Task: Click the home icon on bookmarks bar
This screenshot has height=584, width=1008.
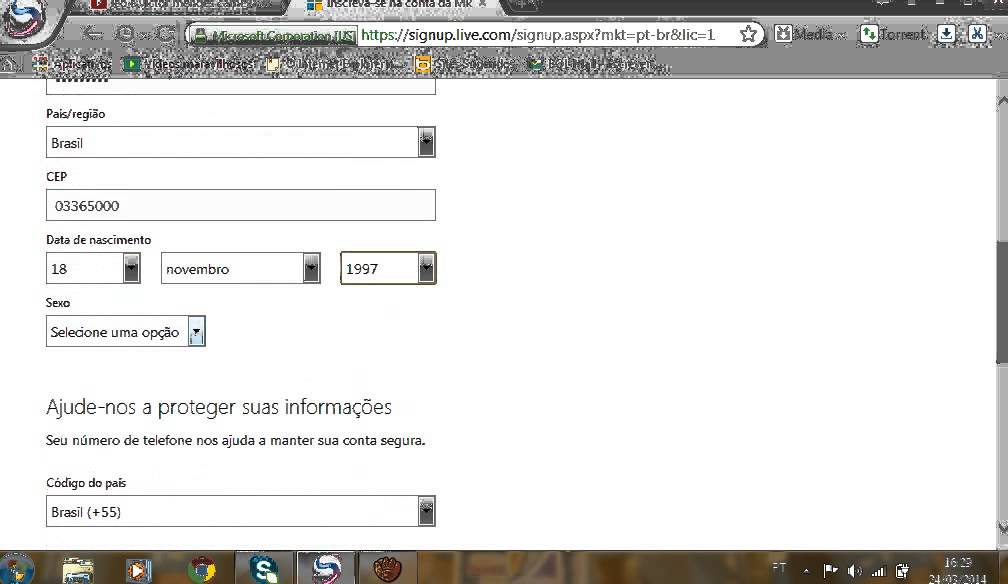Action: (9, 64)
